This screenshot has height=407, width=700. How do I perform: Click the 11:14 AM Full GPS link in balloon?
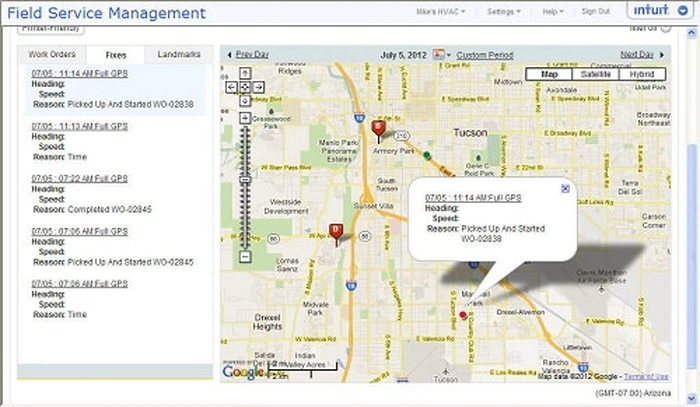(x=473, y=198)
